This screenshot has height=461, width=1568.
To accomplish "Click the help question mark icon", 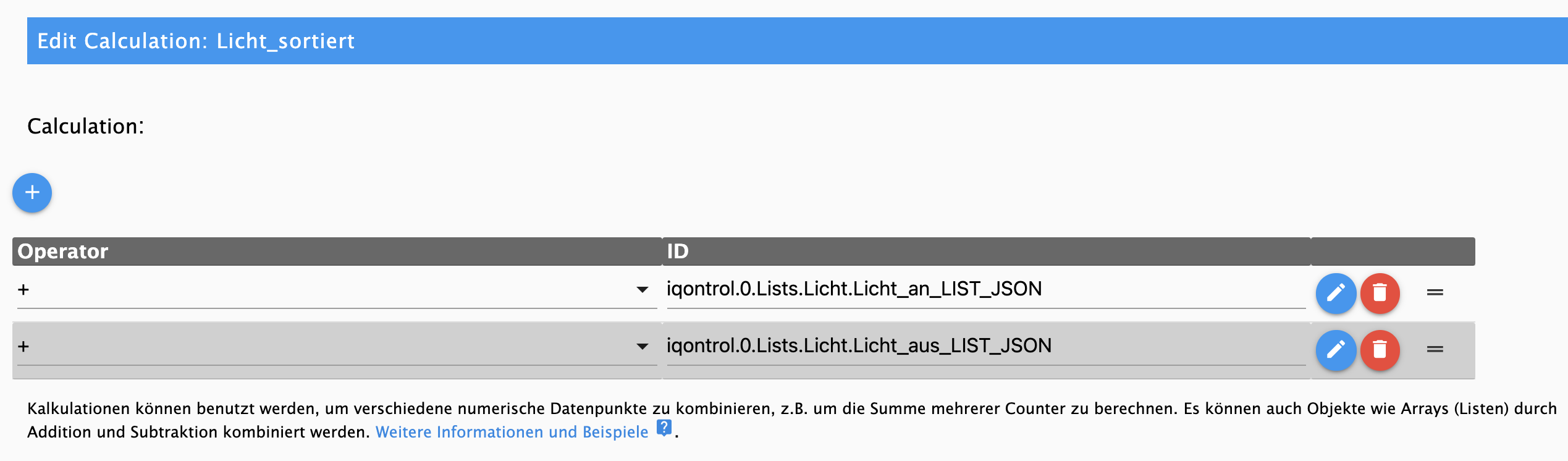I will (664, 428).
